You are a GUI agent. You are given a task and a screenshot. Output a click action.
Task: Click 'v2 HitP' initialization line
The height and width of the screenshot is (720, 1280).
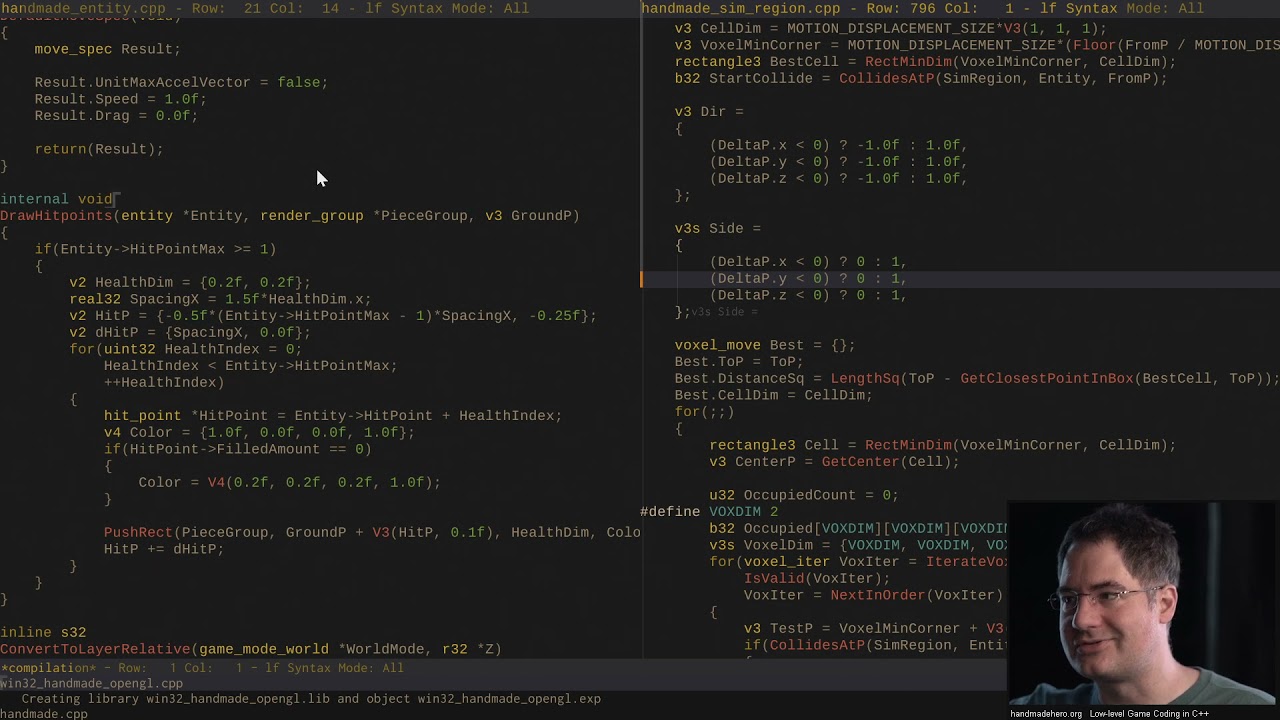click(333, 316)
